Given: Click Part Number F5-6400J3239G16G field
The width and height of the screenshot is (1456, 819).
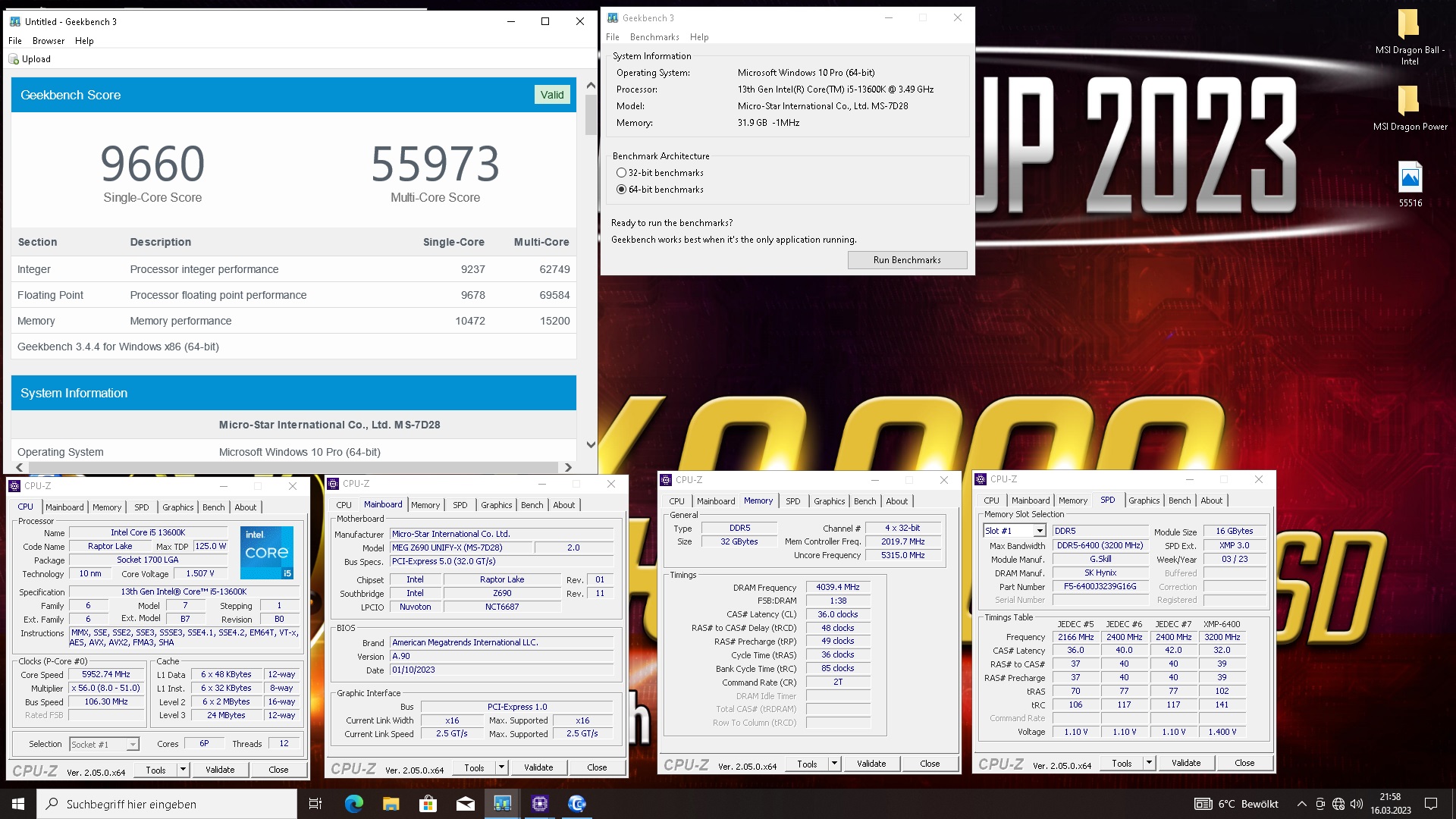Looking at the screenshot, I should tap(1100, 587).
